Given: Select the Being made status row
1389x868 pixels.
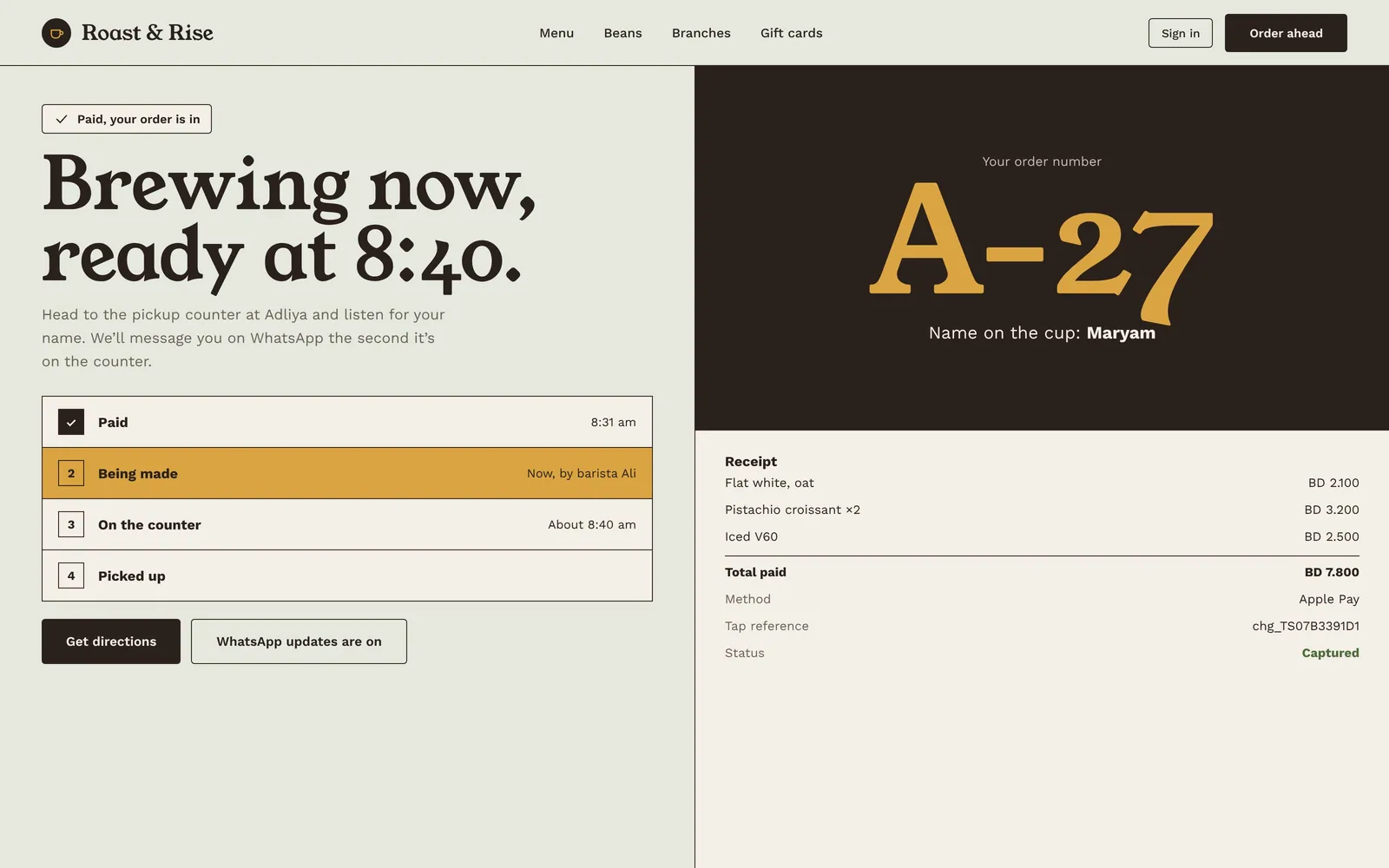Looking at the screenshot, I should click(x=347, y=473).
